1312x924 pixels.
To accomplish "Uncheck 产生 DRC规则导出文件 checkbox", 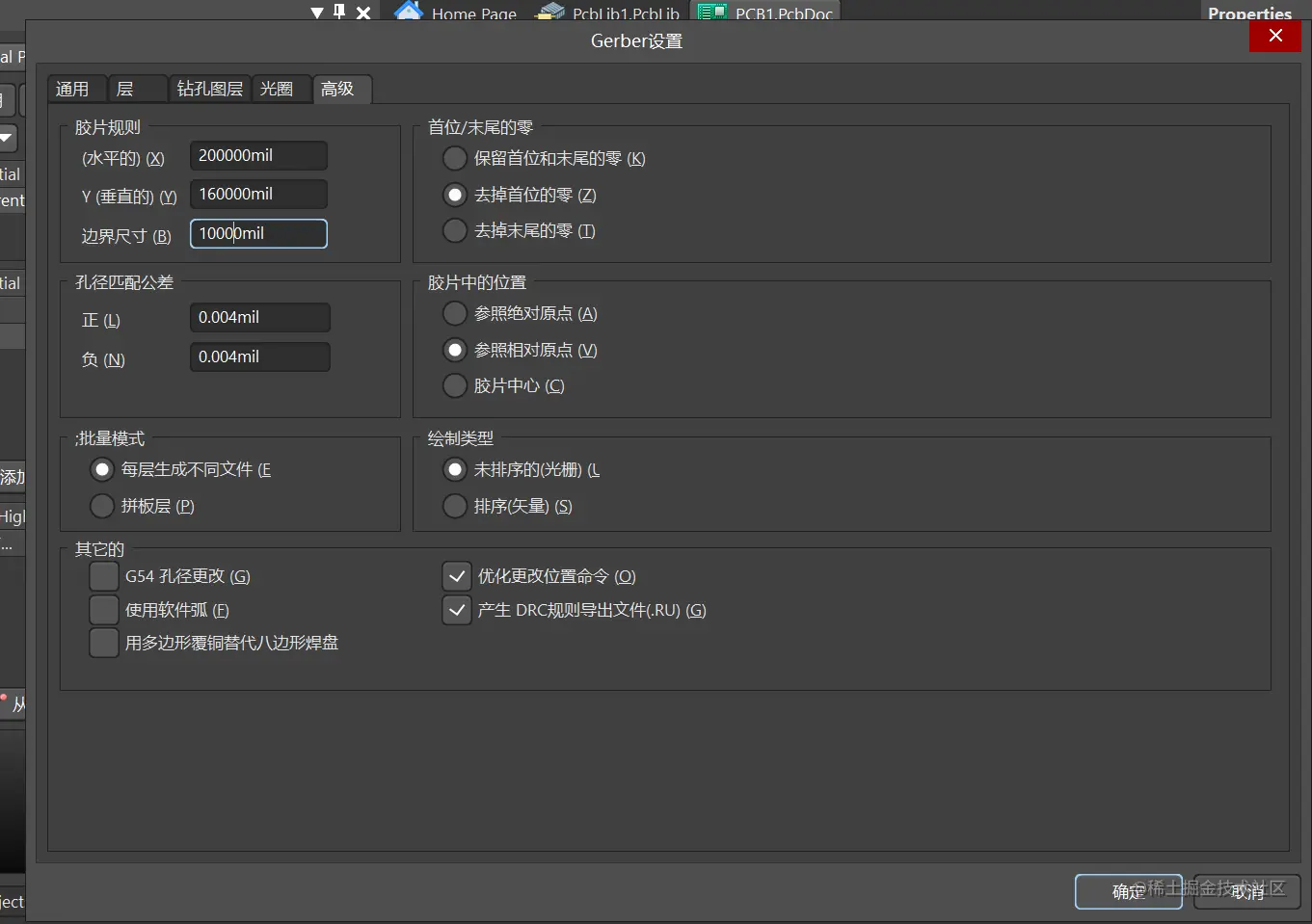I will (x=457, y=610).
